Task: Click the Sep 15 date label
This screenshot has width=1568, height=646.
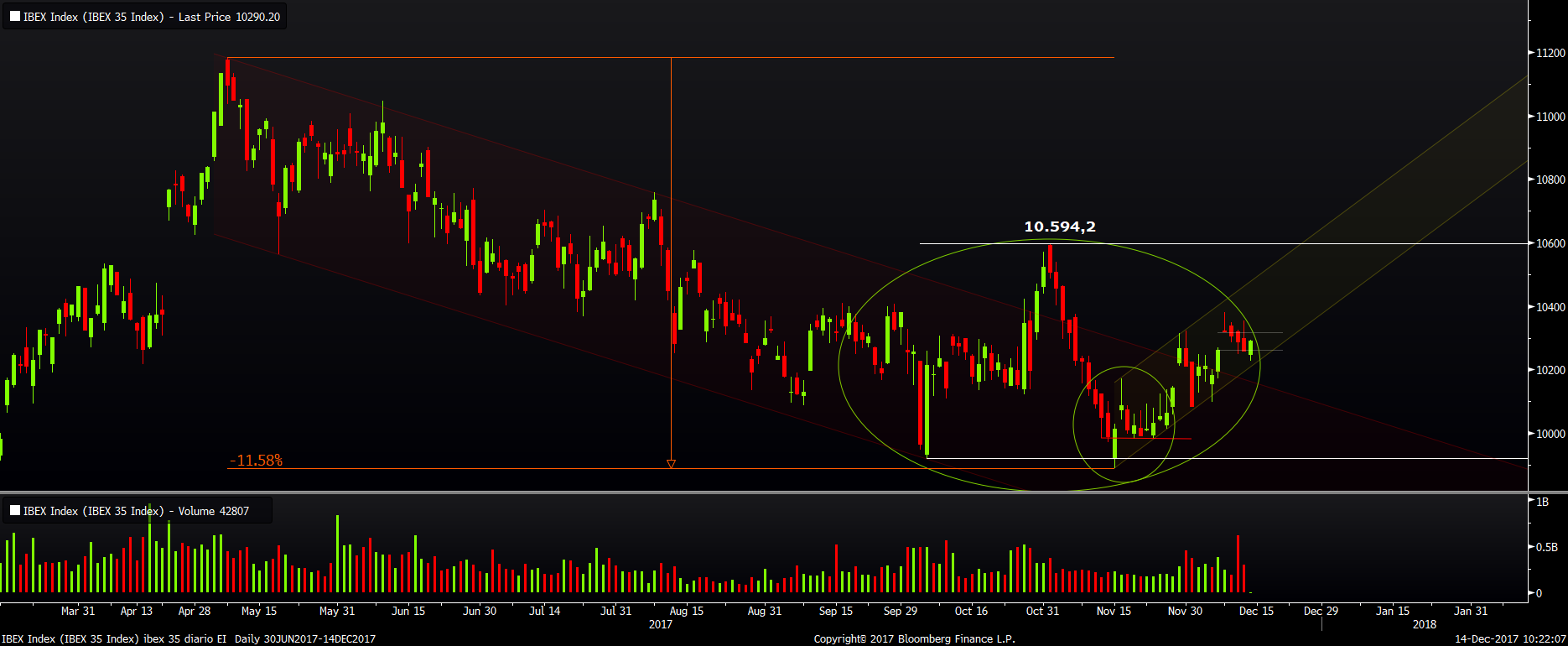Action: pos(836,611)
